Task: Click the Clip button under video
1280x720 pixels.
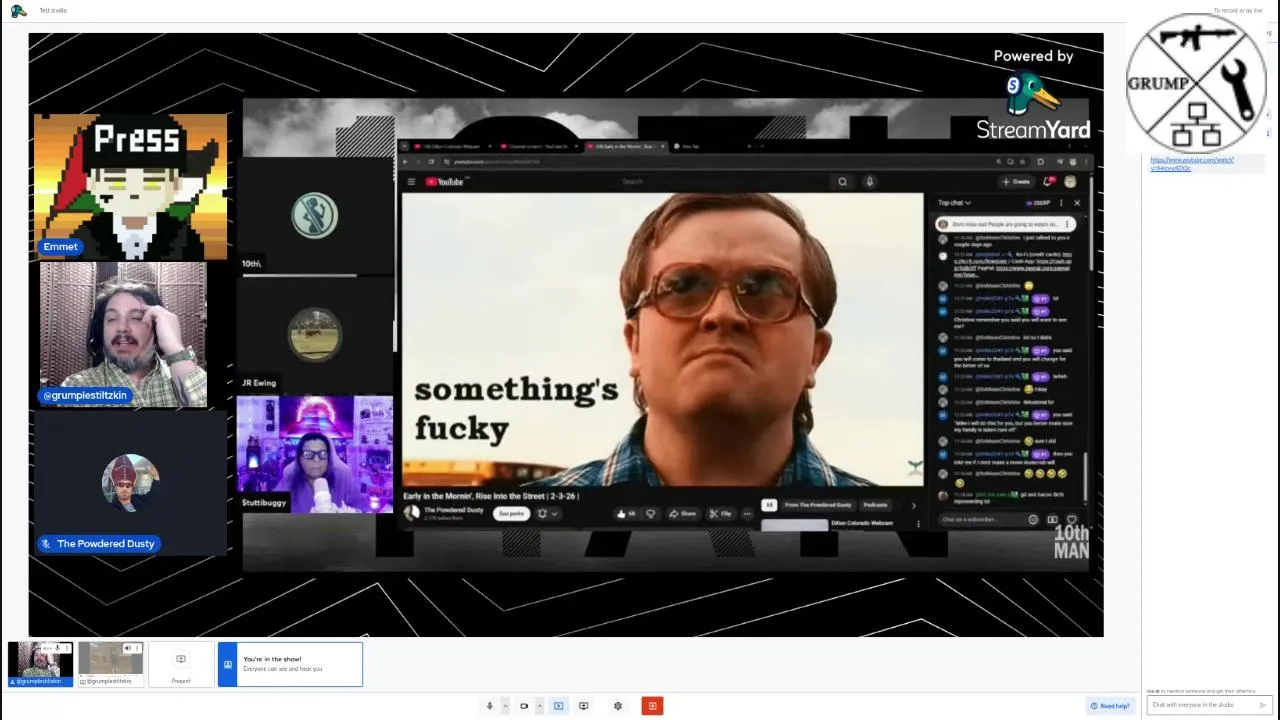Action: (720, 514)
